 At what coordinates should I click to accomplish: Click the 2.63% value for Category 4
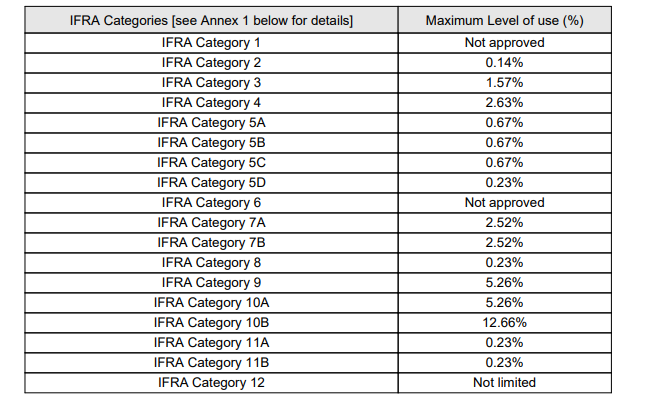504,103
